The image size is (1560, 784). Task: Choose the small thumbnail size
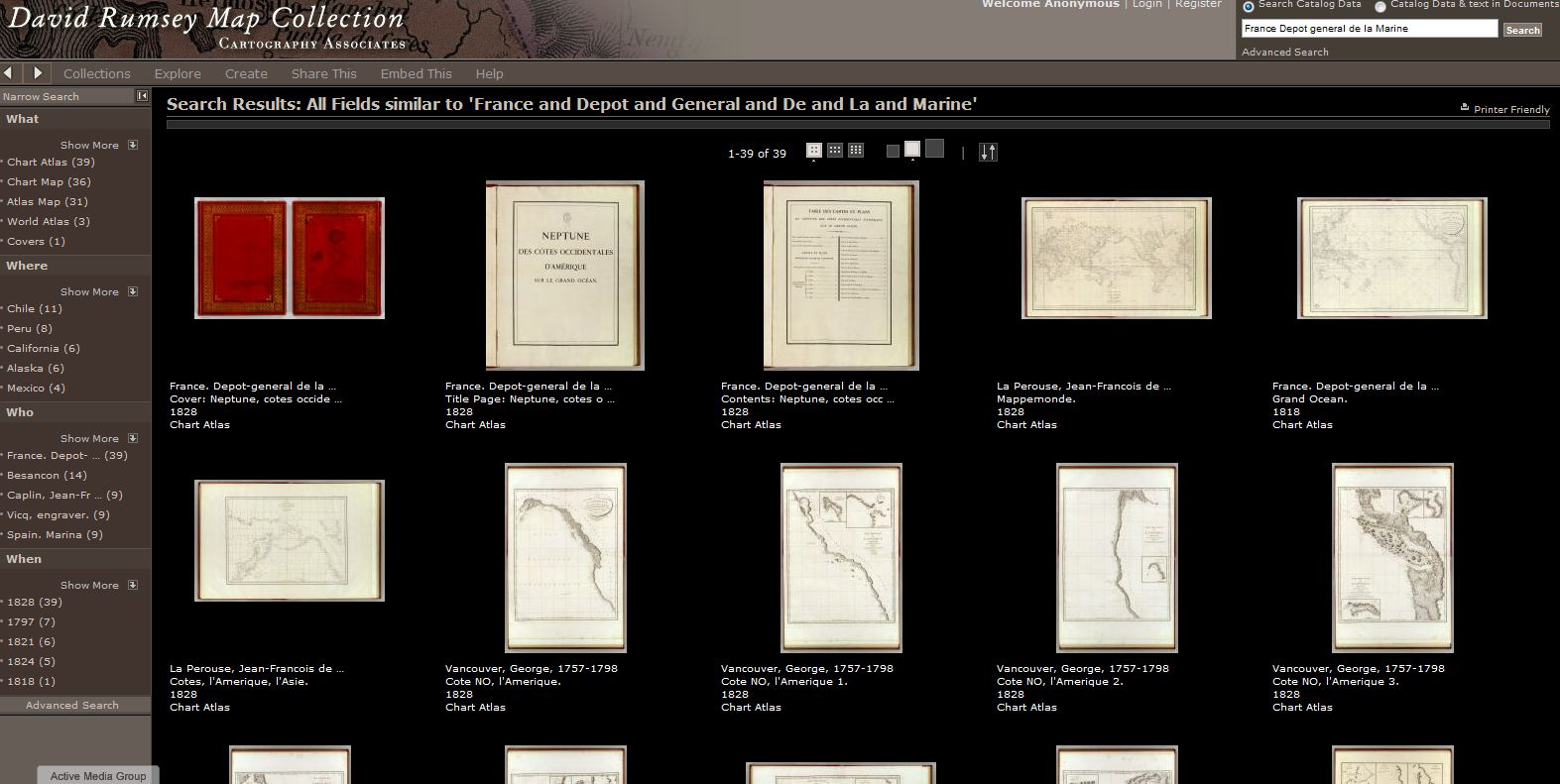coord(893,152)
